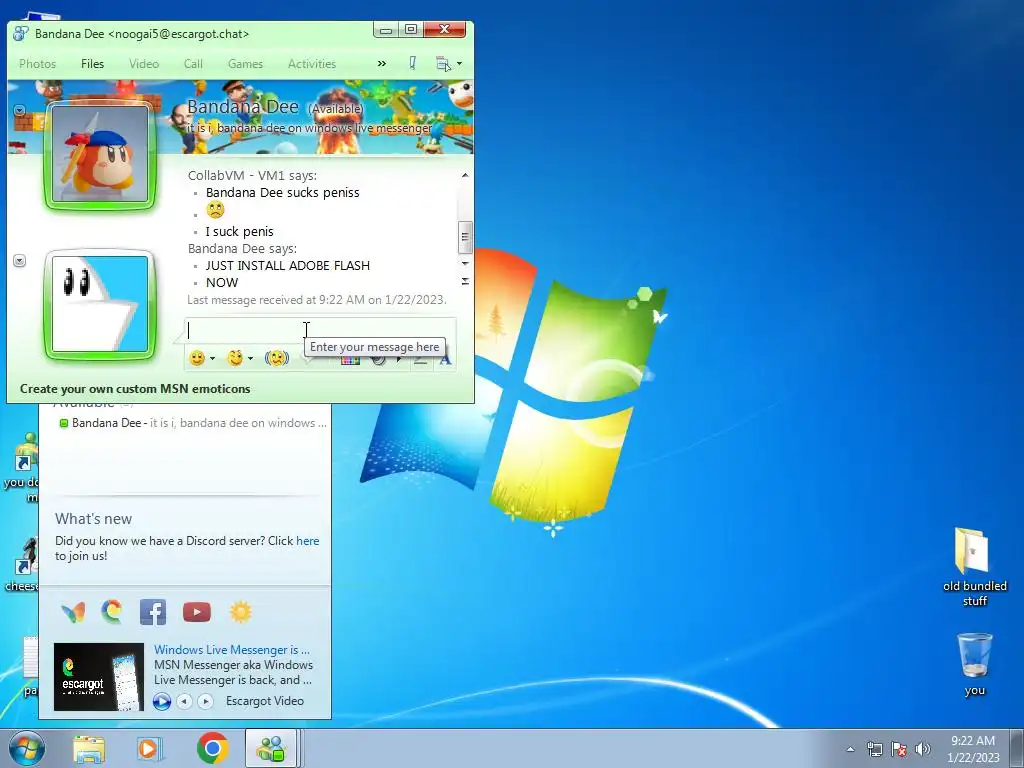This screenshot has height=768, width=1024.
Task: Click 'here' link to join Discord
Action: (x=308, y=541)
